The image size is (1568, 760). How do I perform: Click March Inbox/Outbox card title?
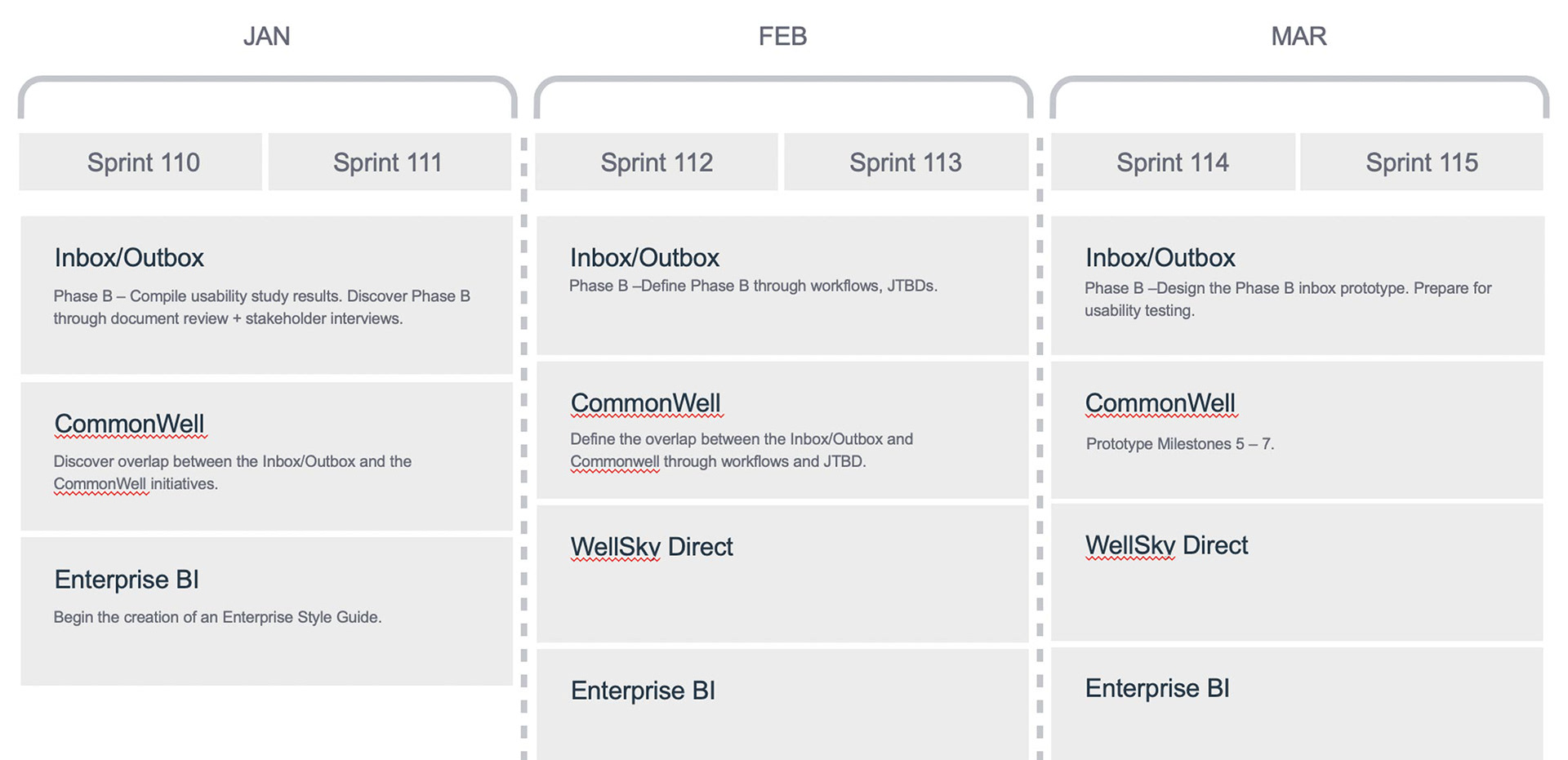click(x=1160, y=257)
